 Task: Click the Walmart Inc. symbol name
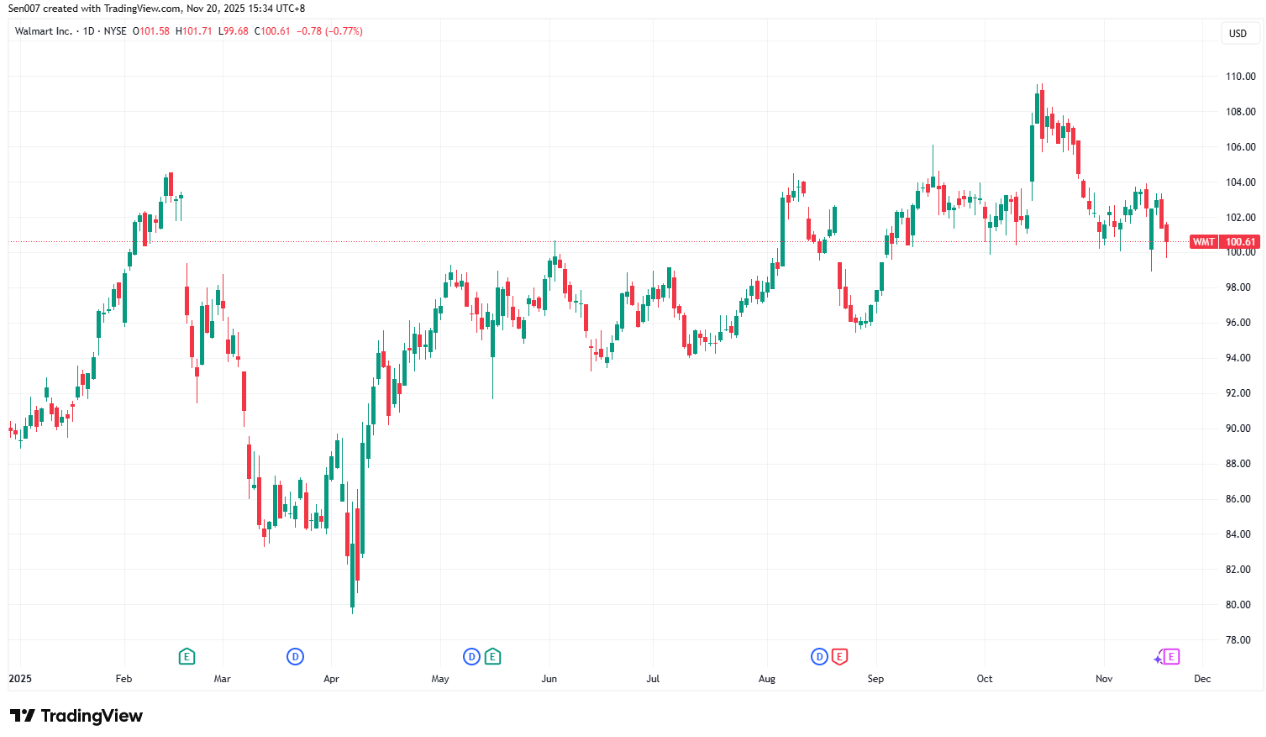[44, 31]
